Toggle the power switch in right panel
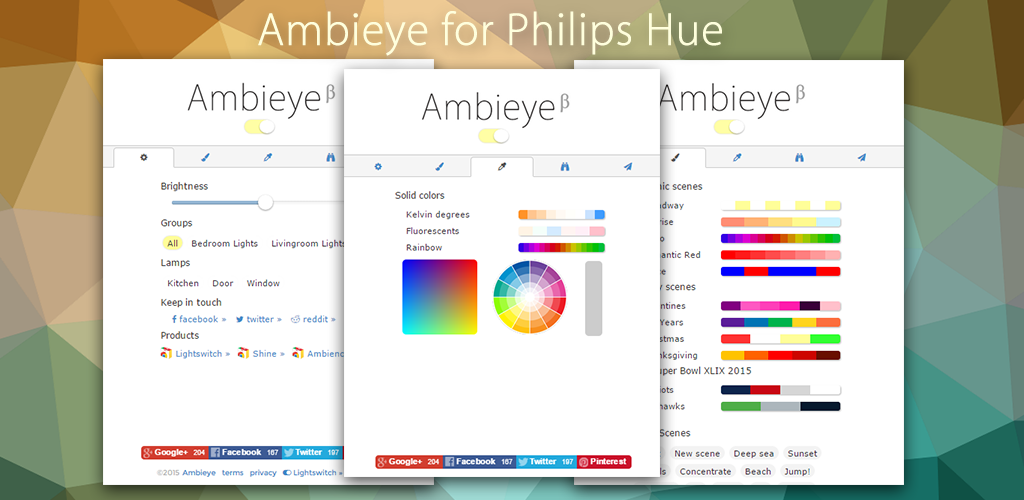 (x=729, y=127)
